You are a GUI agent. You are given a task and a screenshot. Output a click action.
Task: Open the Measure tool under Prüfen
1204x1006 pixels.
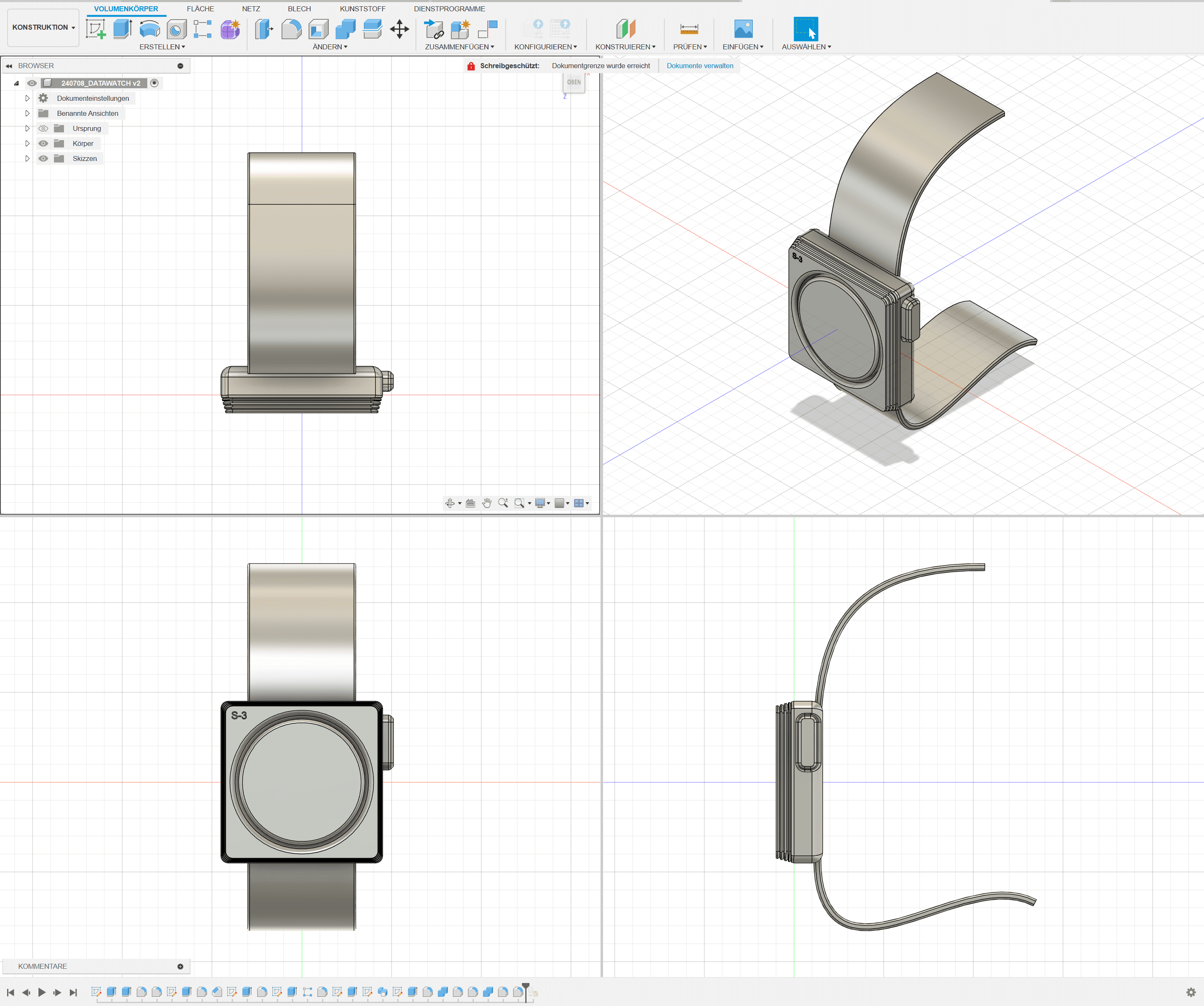(x=689, y=29)
